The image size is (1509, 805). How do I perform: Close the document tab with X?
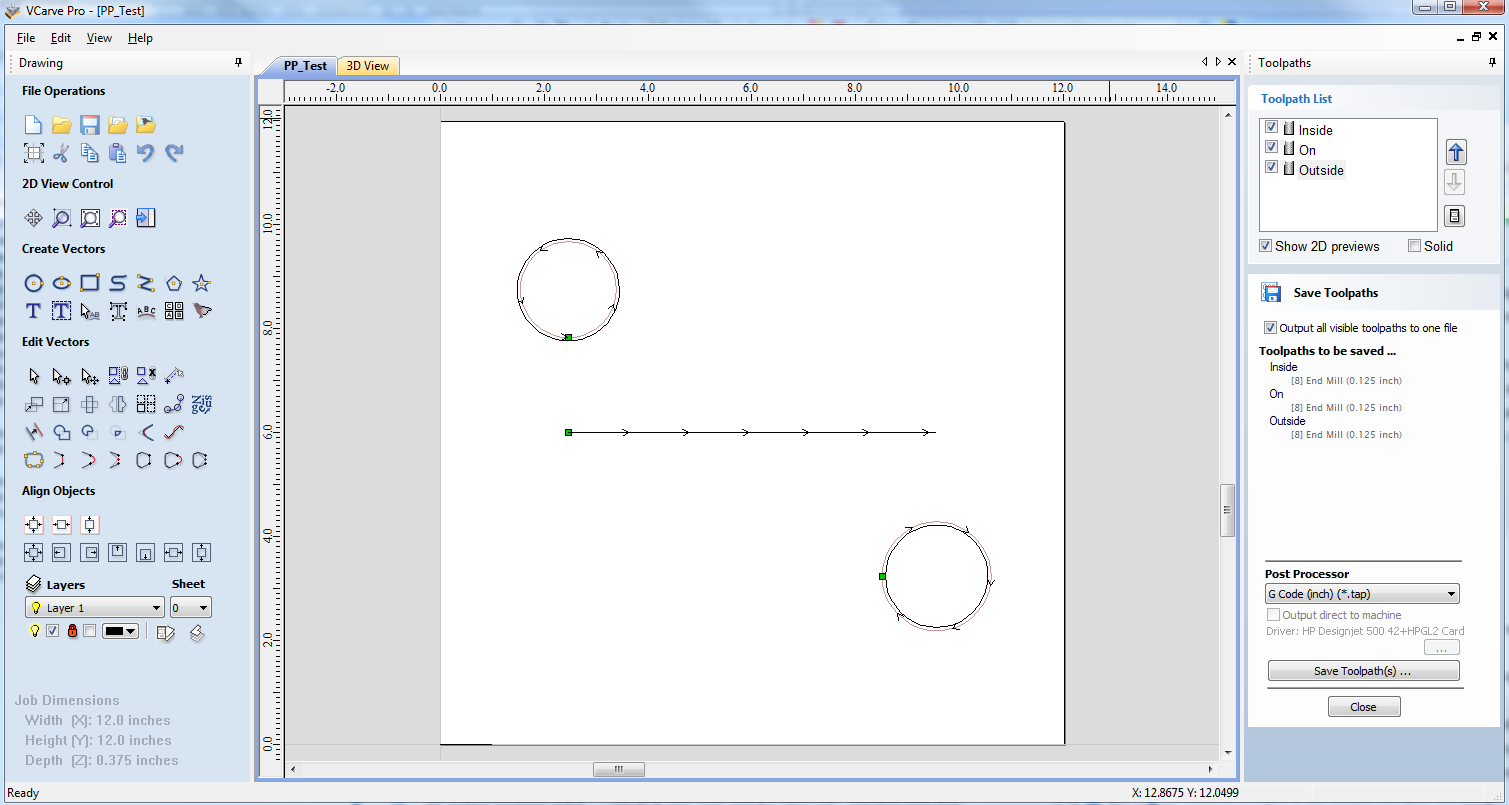(1232, 62)
